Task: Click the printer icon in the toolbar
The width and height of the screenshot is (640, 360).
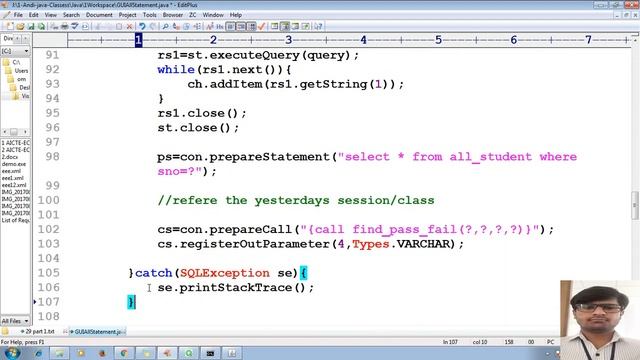Action: pos(64,27)
